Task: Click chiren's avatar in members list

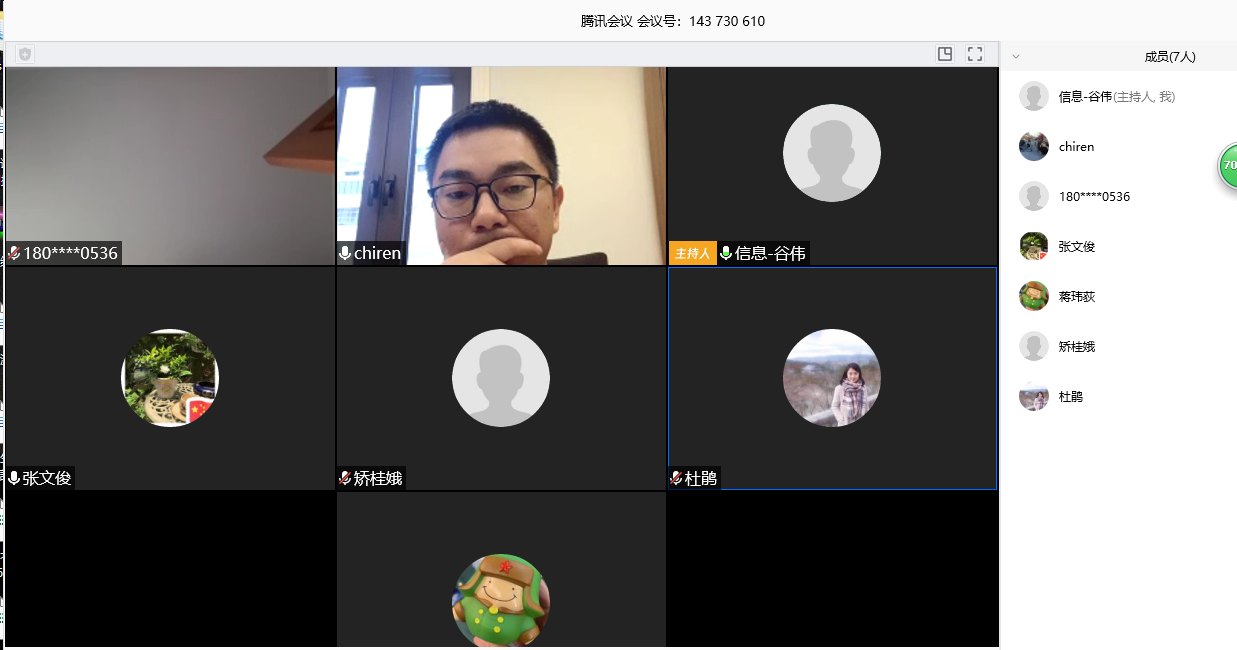Action: 1033,147
